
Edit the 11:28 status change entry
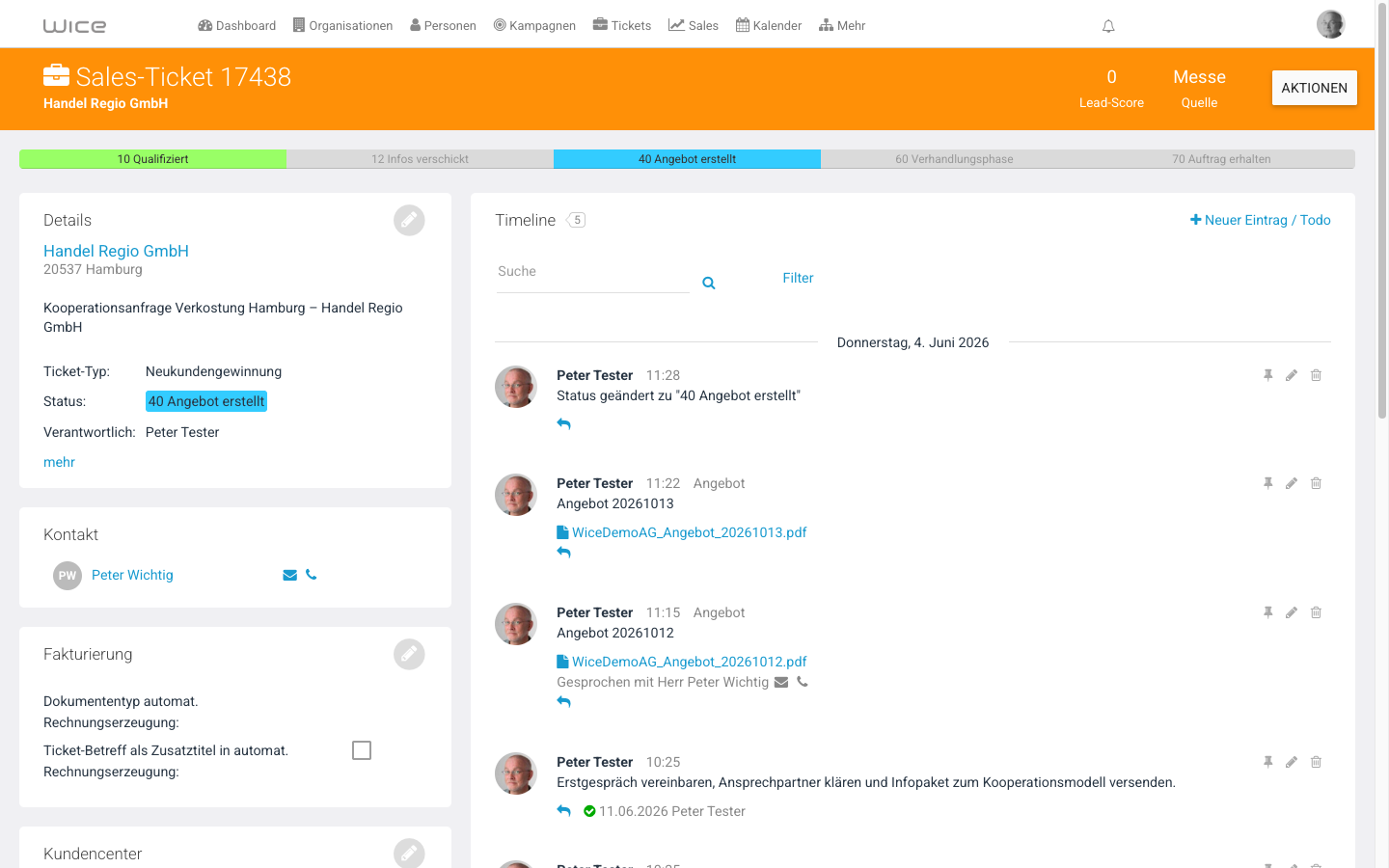(1292, 375)
